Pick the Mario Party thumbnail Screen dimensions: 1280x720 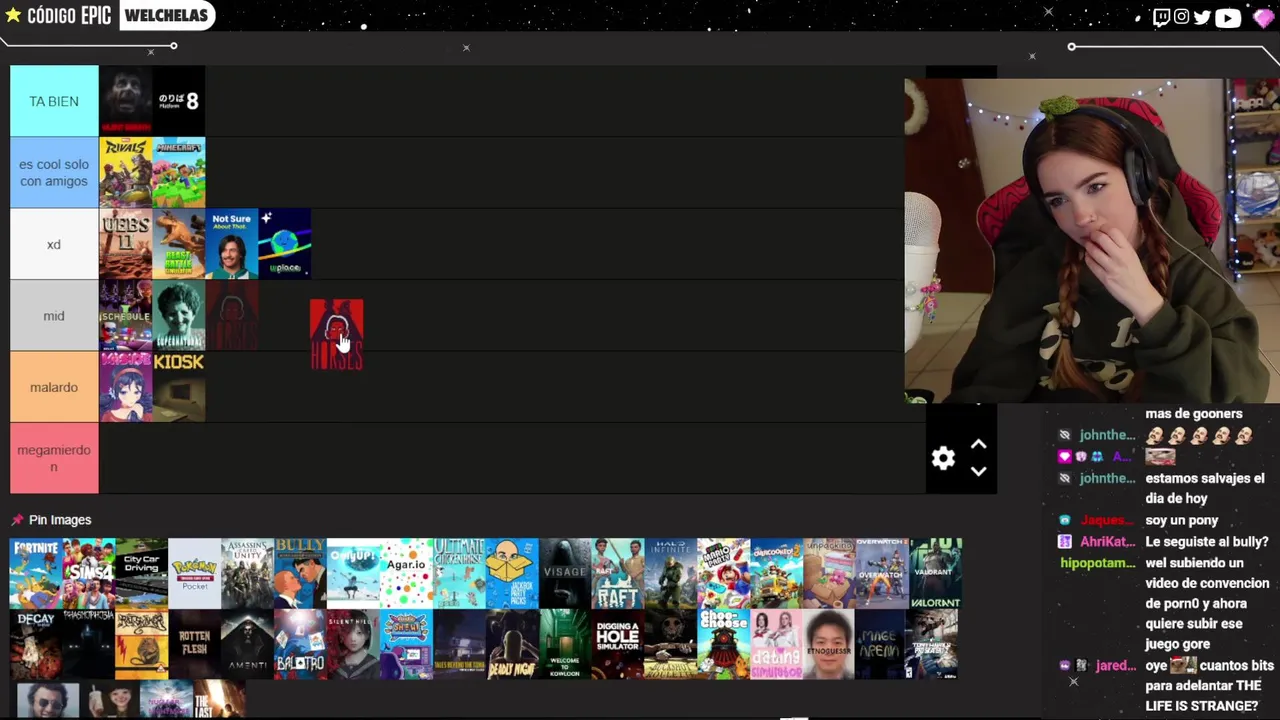(x=724, y=573)
